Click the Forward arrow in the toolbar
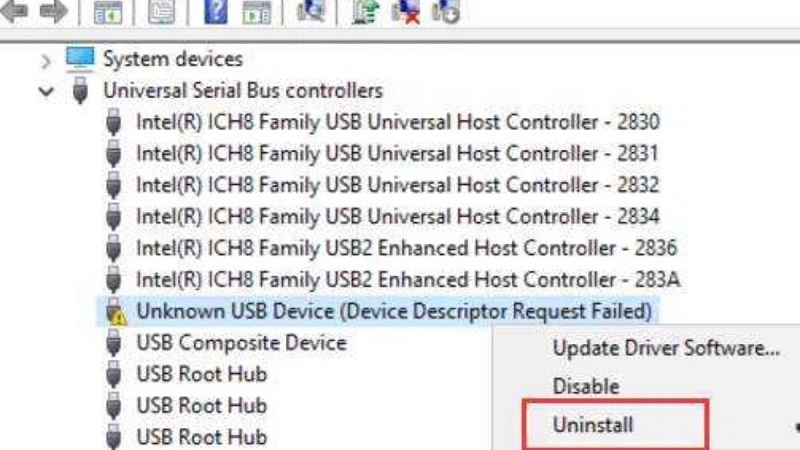This screenshot has height=450, width=800. tap(53, 12)
